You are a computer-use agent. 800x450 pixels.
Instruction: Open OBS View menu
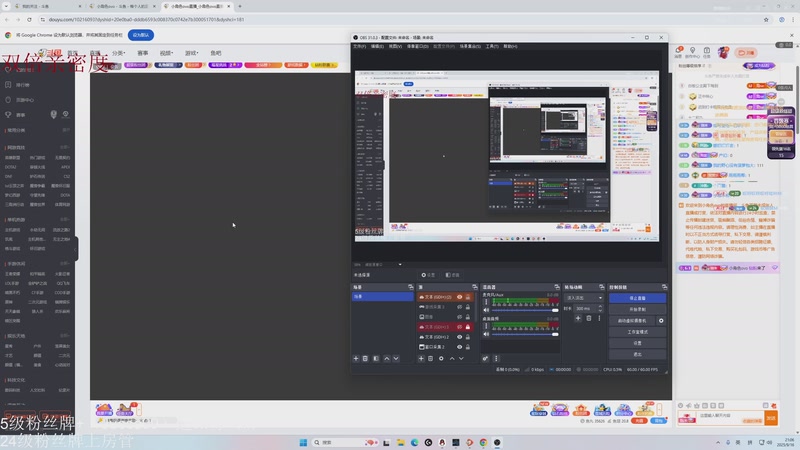(395, 46)
